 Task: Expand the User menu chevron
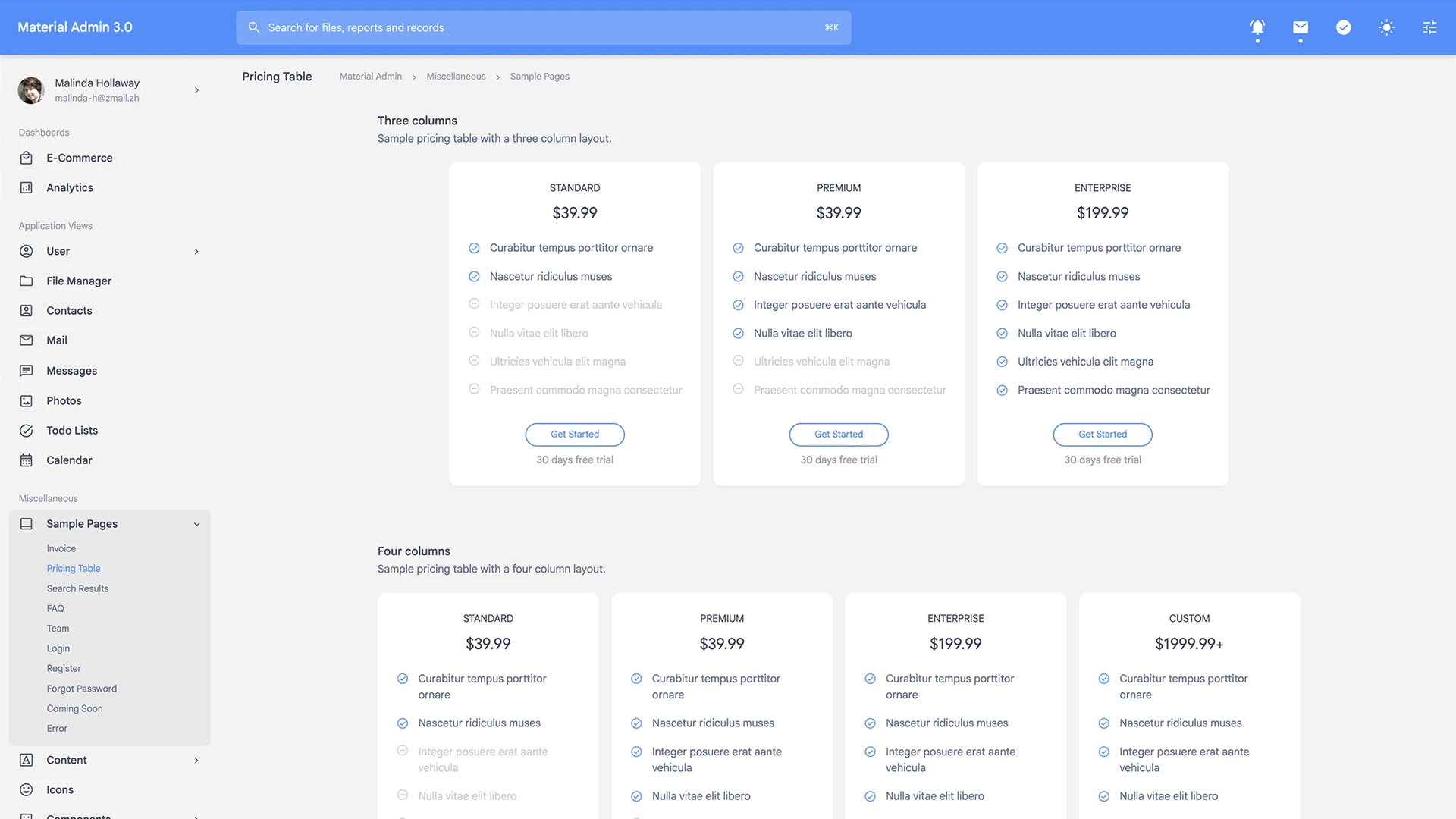point(196,251)
